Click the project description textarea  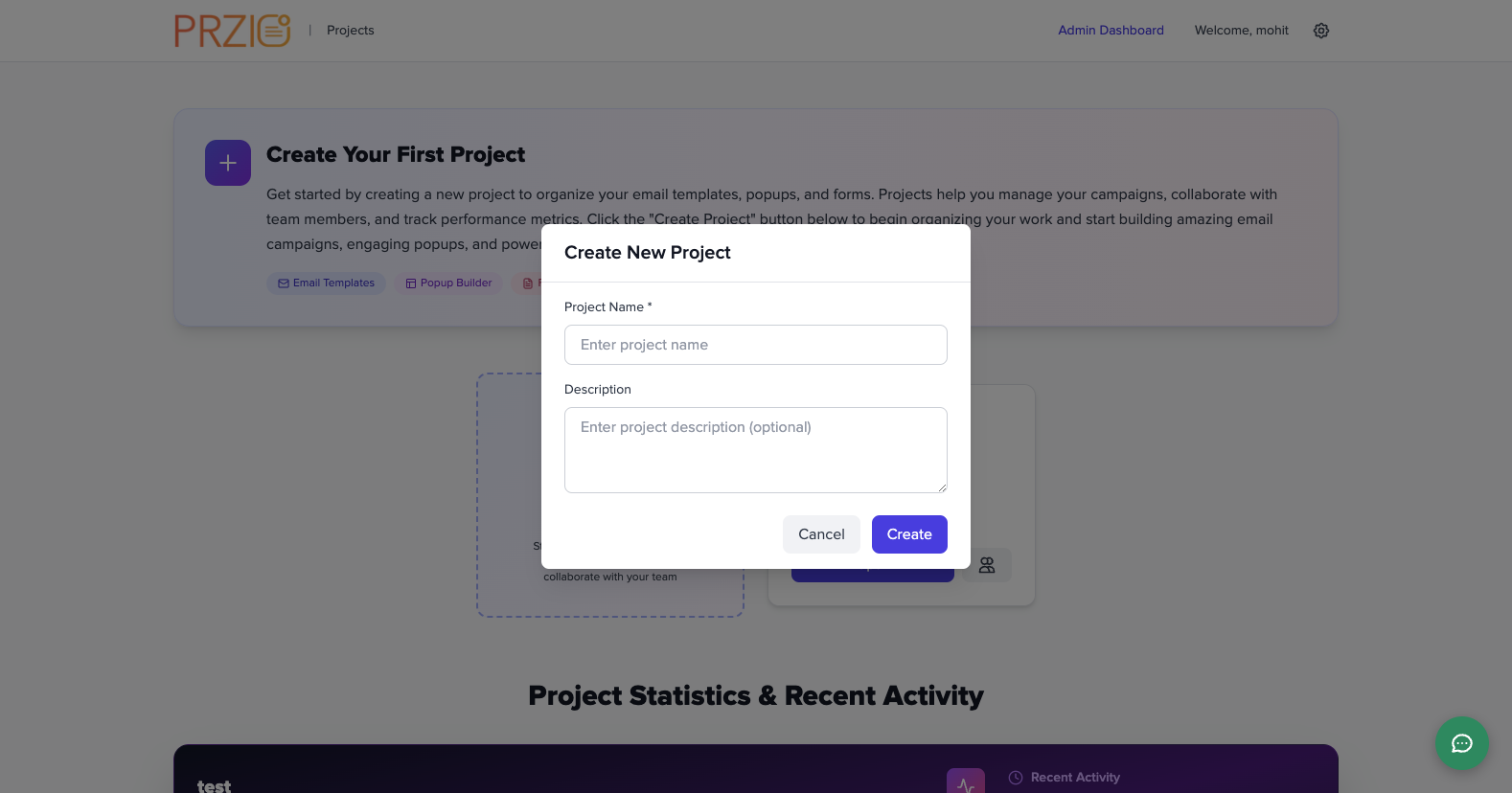(755, 450)
